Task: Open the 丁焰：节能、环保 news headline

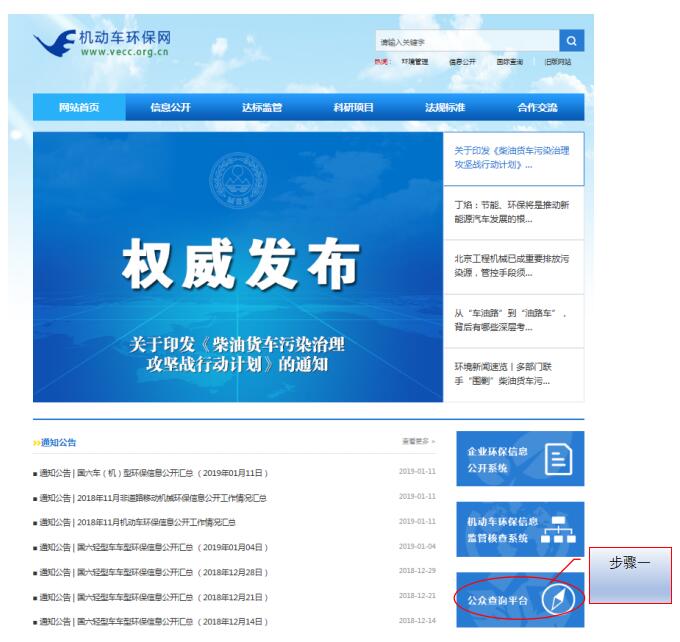Action: click(x=513, y=213)
